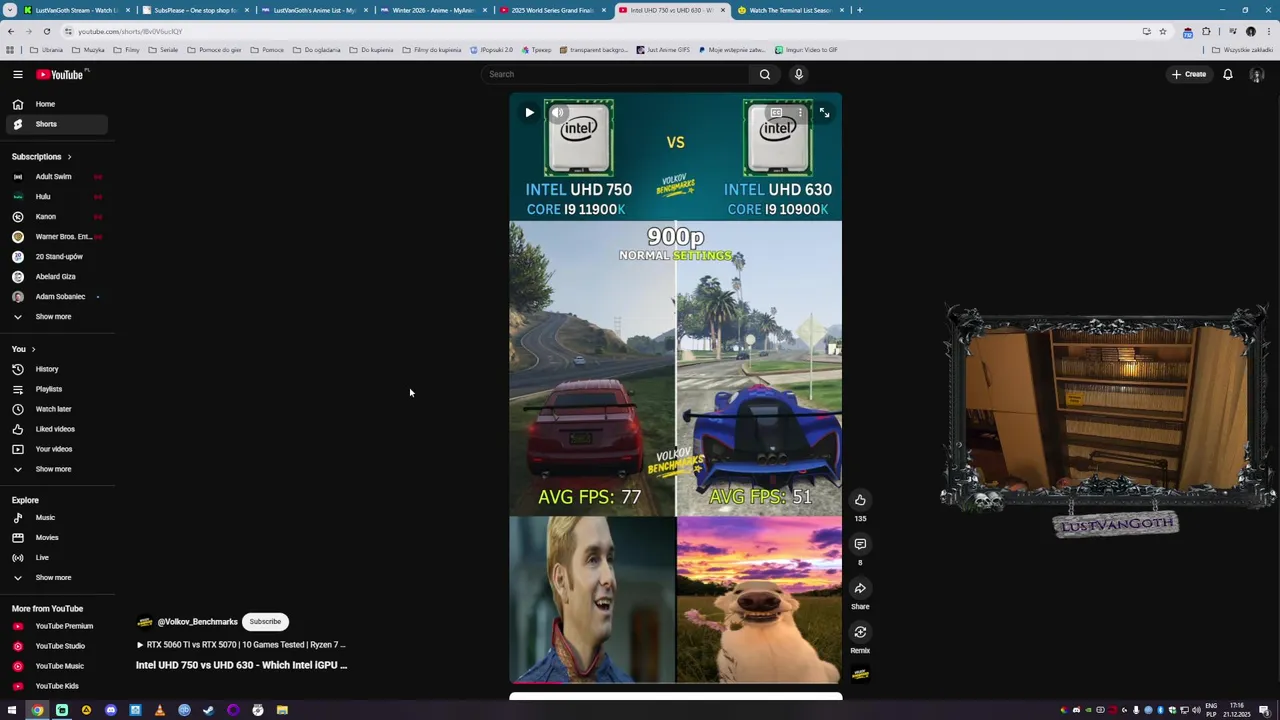The image size is (1280, 720).
Task: Open the Create menu
Action: pyautogui.click(x=1189, y=74)
